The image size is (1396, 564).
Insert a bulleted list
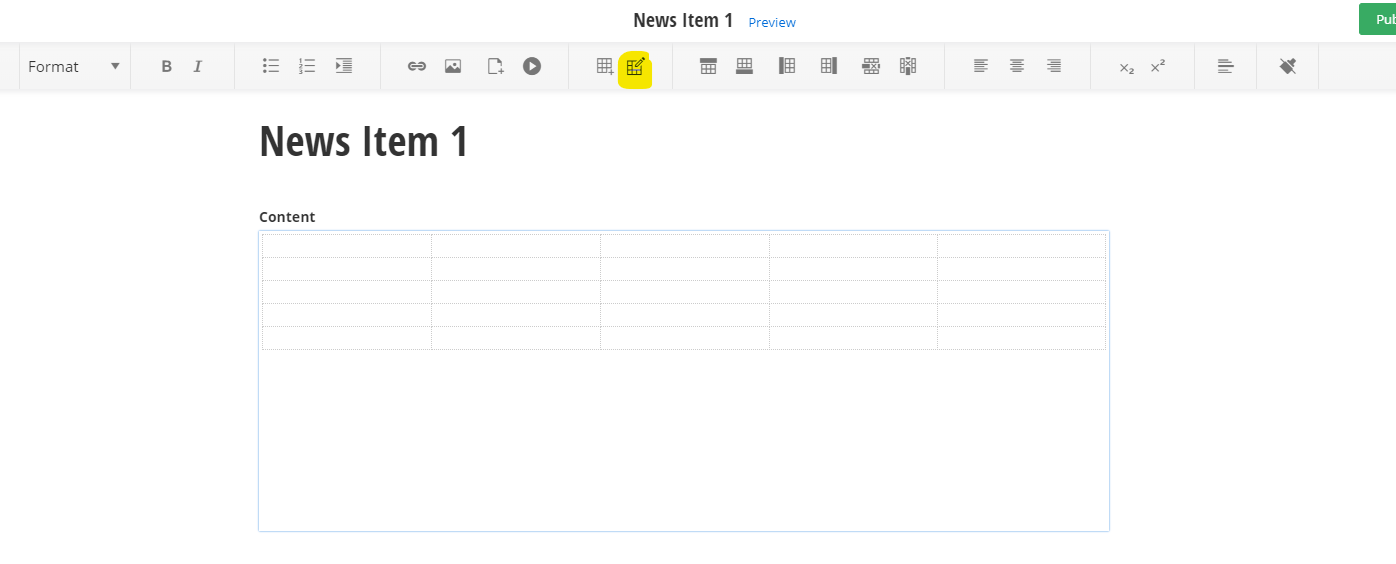pyautogui.click(x=271, y=67)
